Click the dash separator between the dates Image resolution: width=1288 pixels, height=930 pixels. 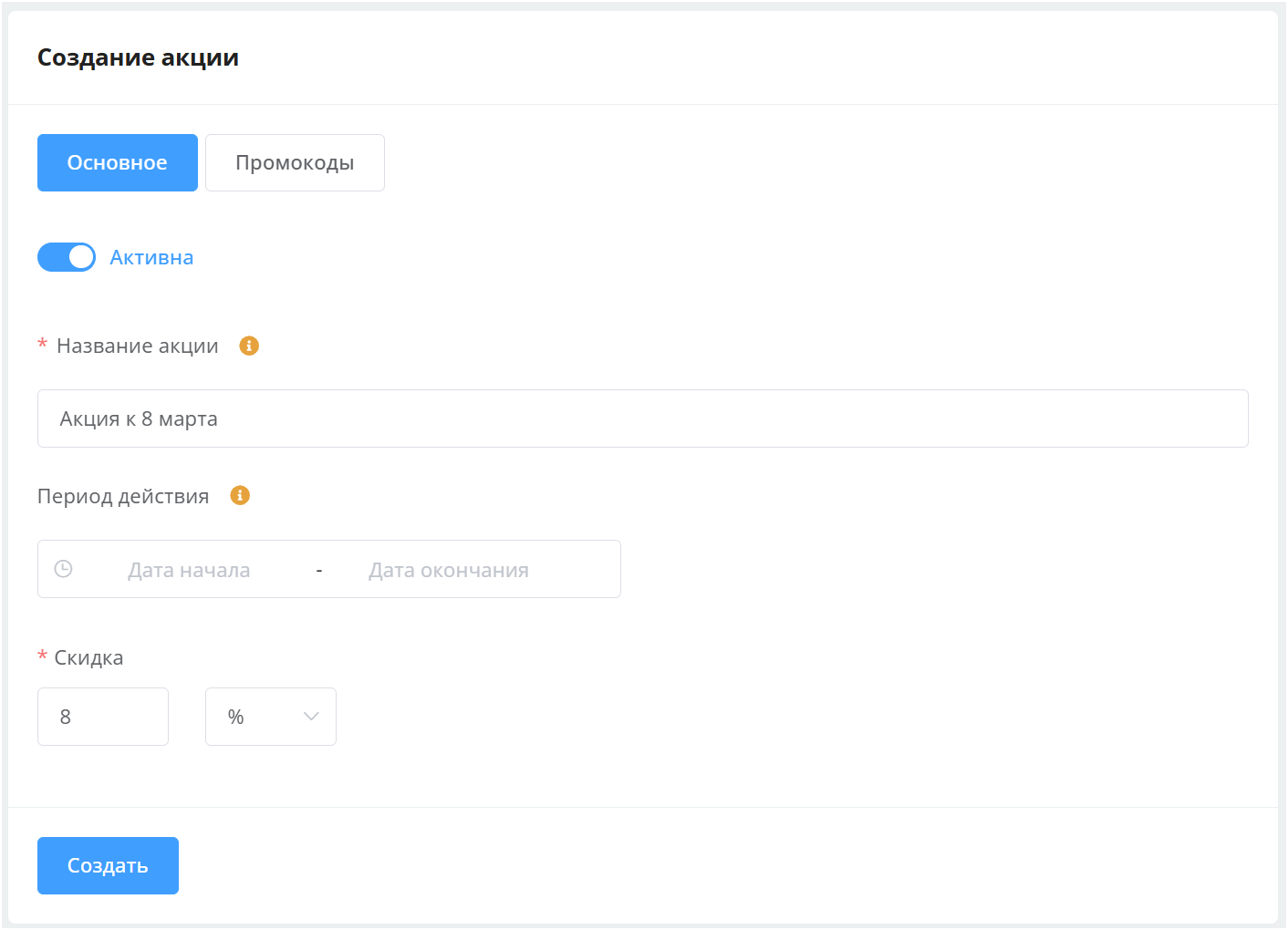pos(319,570)
